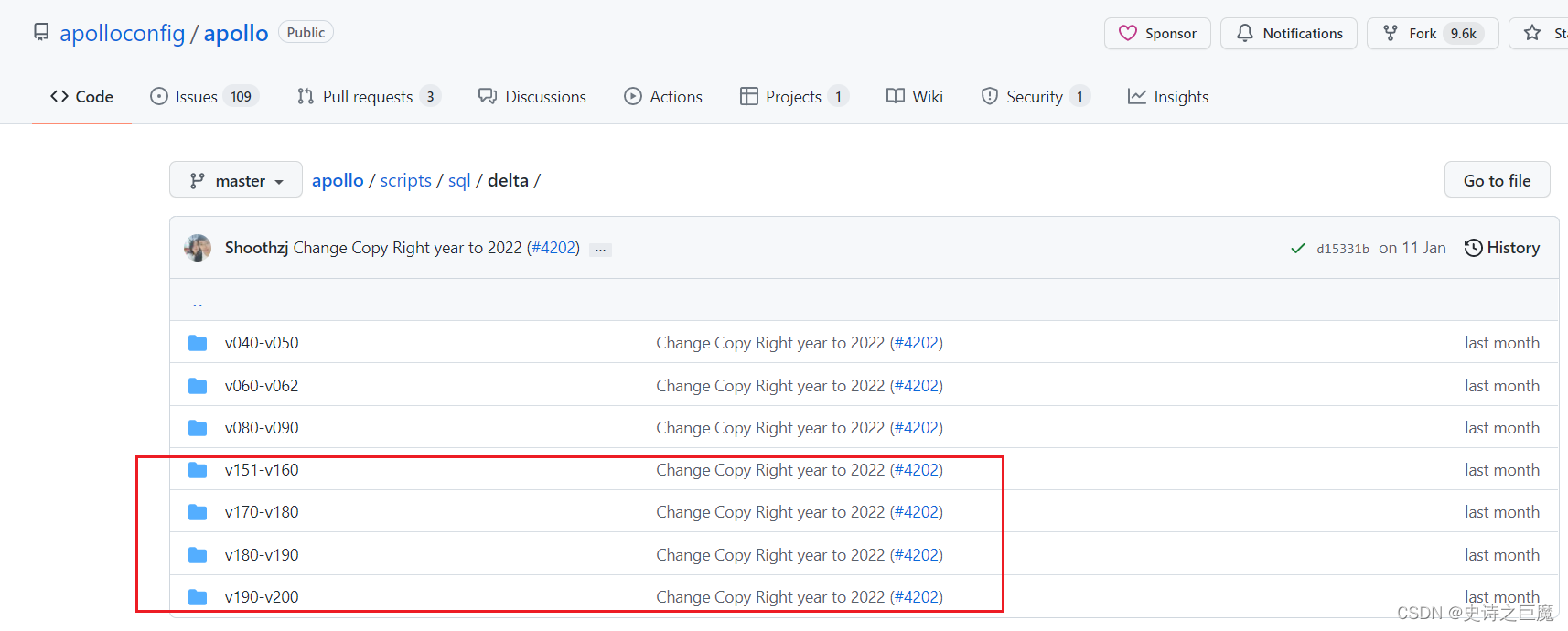1568x631 pixels.
Task: Open #4202 link in v040-v050 row
Action: click(917, 343)
